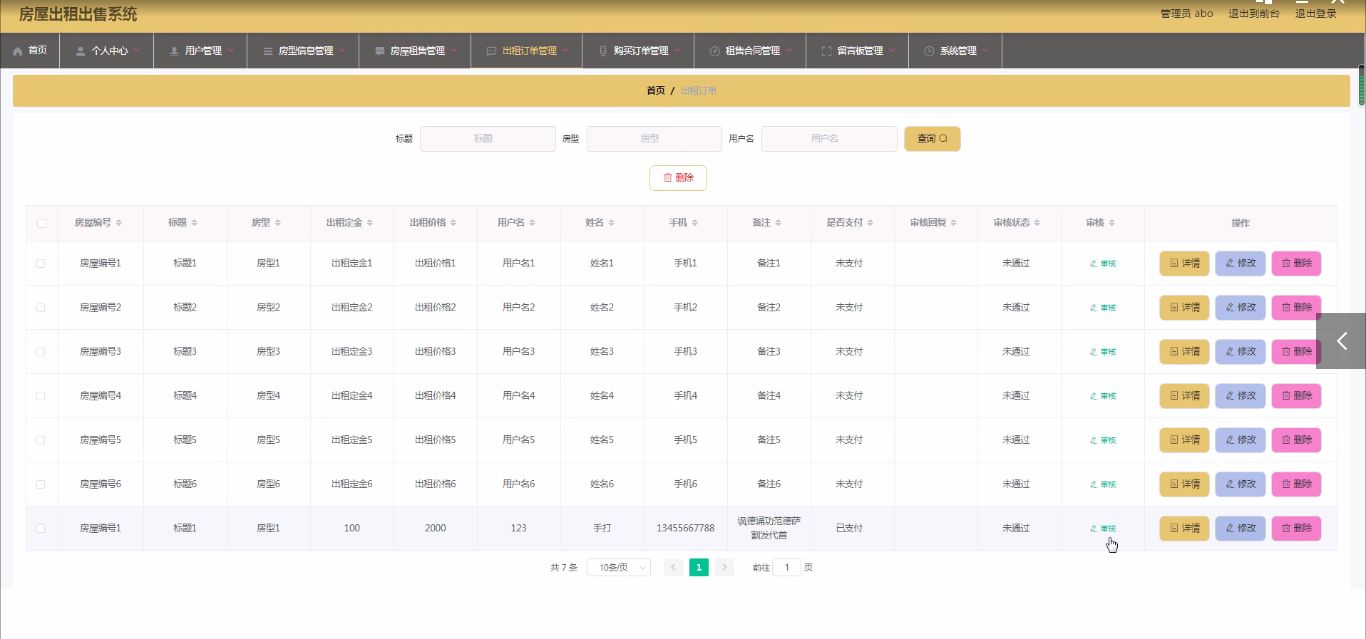Check the row of 用户名3
This screenshot has height=639, width=1366.
tap(41, 351)
